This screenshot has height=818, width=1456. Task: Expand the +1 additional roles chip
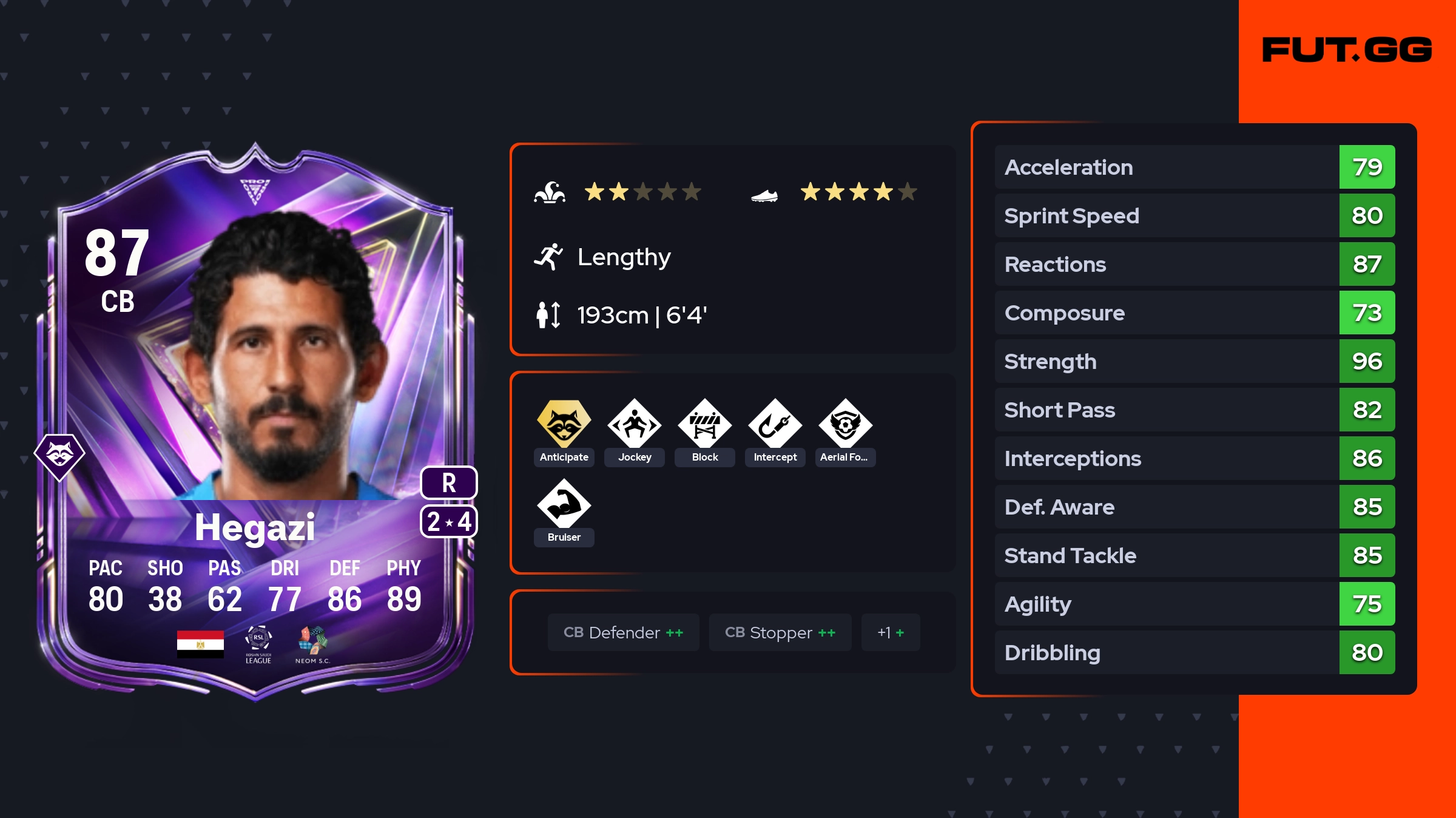891,632
